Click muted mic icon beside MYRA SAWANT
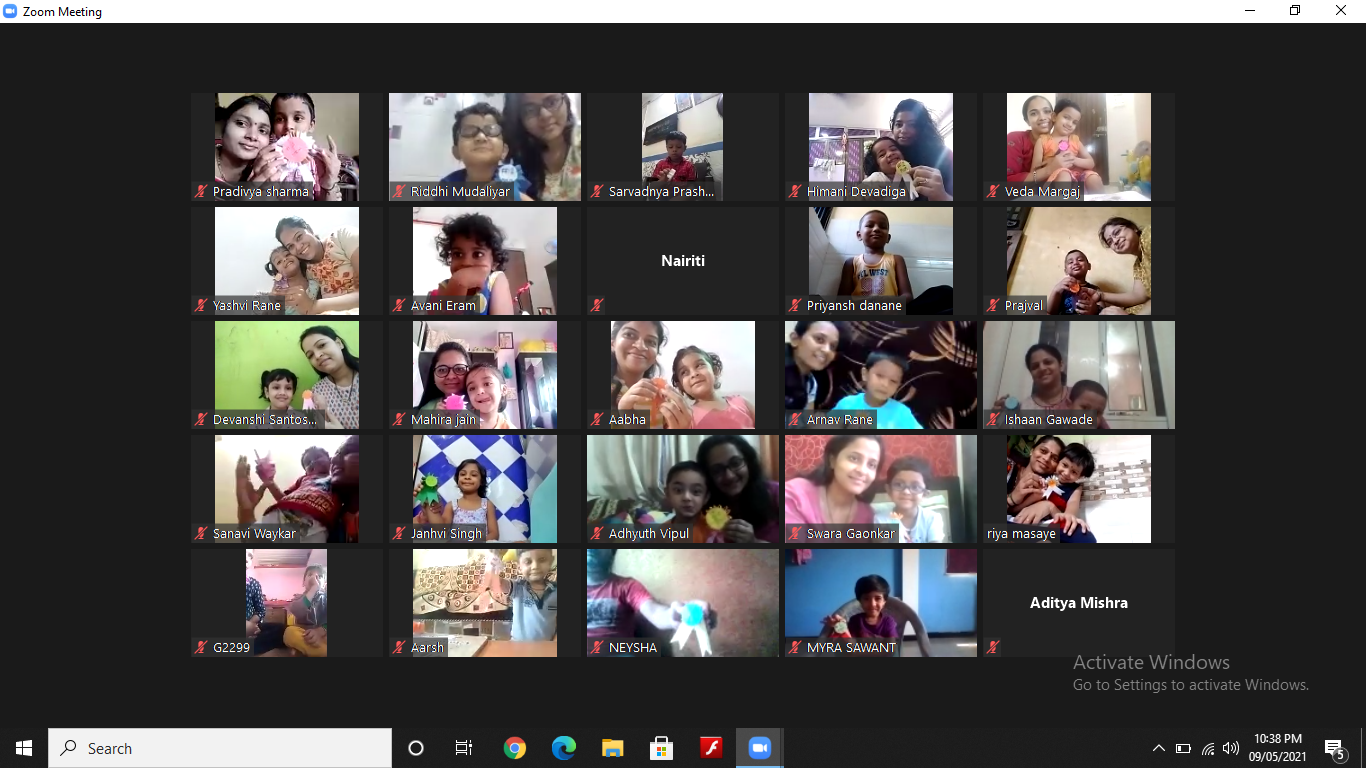Viewport: 1366px width, 768px height. click(x=795, y=647)
